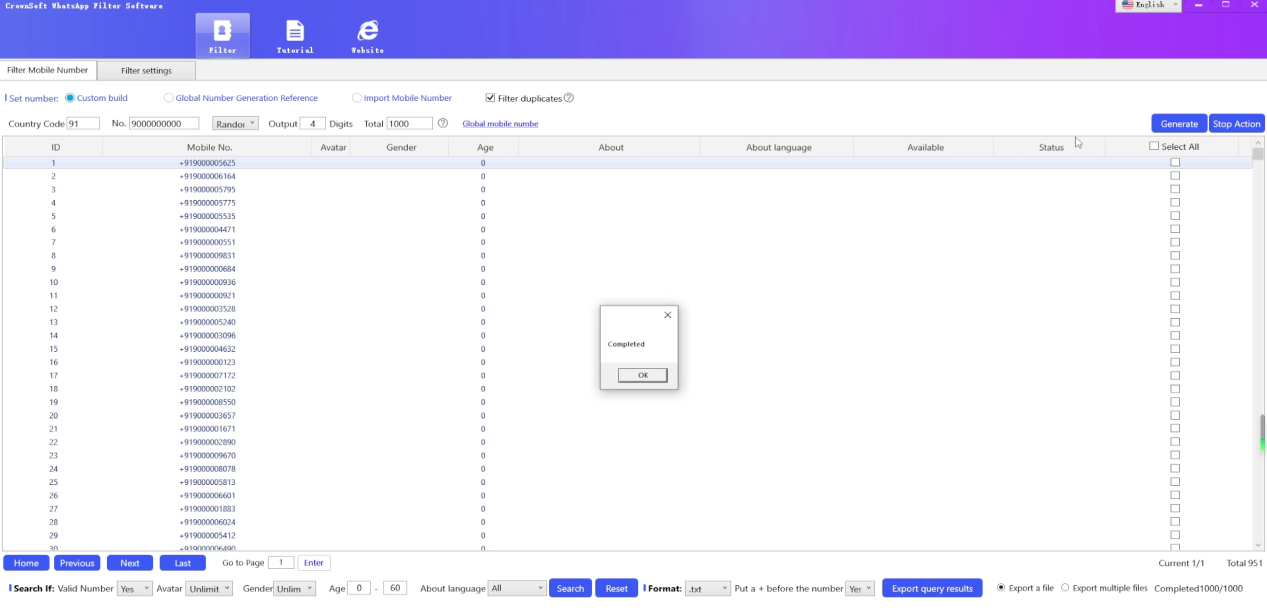The image size is (1267, 613).
Task: Select the row with +919000004471
Action: [x=627, y=229]
